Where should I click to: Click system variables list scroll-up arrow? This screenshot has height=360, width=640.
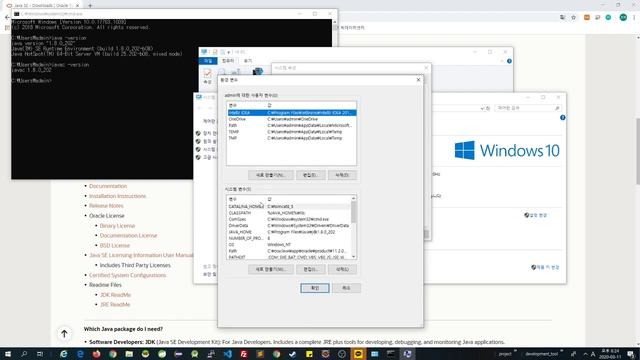(x=353, y=198)
